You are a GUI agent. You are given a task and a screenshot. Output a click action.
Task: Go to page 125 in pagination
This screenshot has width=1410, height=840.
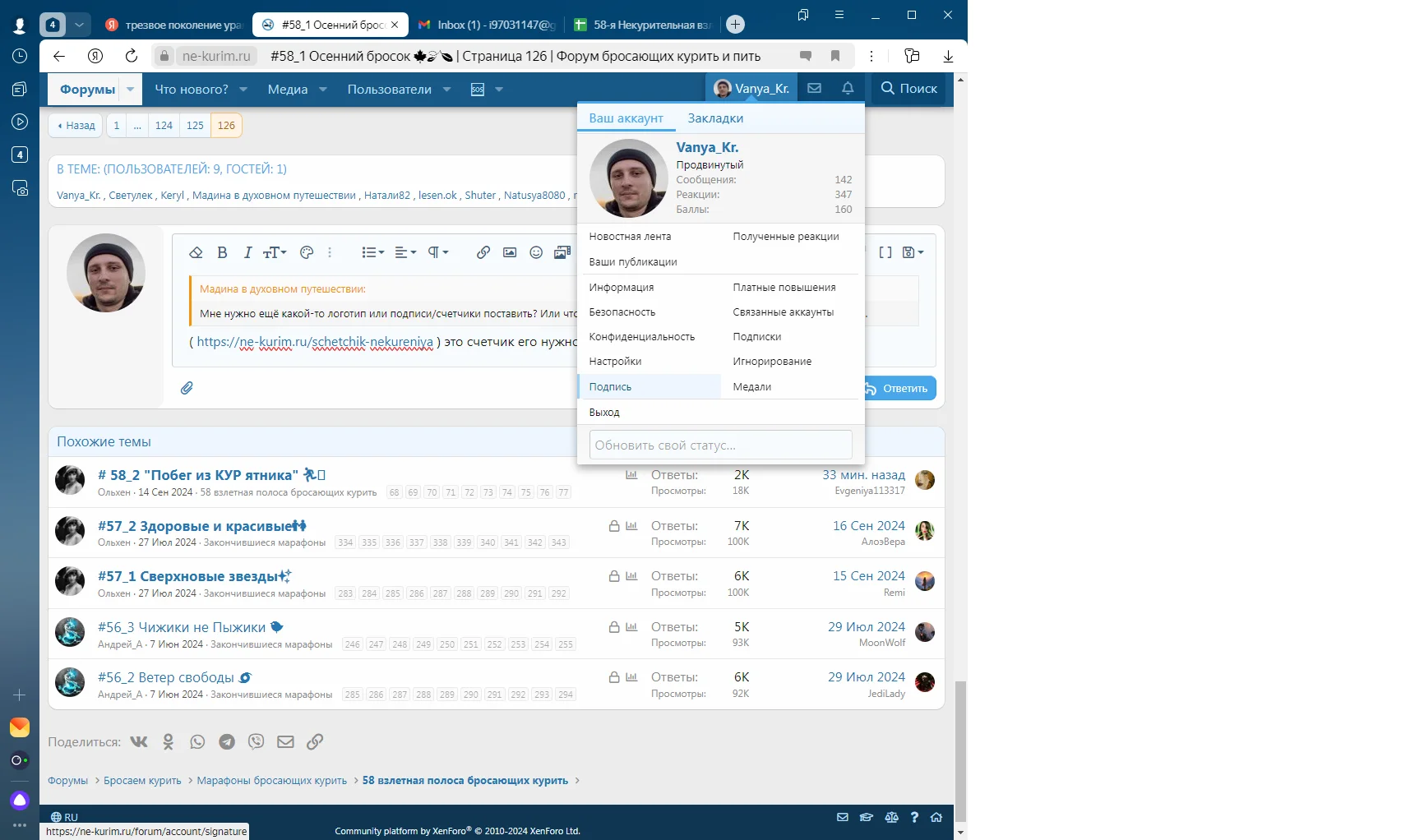coord(195,126)
